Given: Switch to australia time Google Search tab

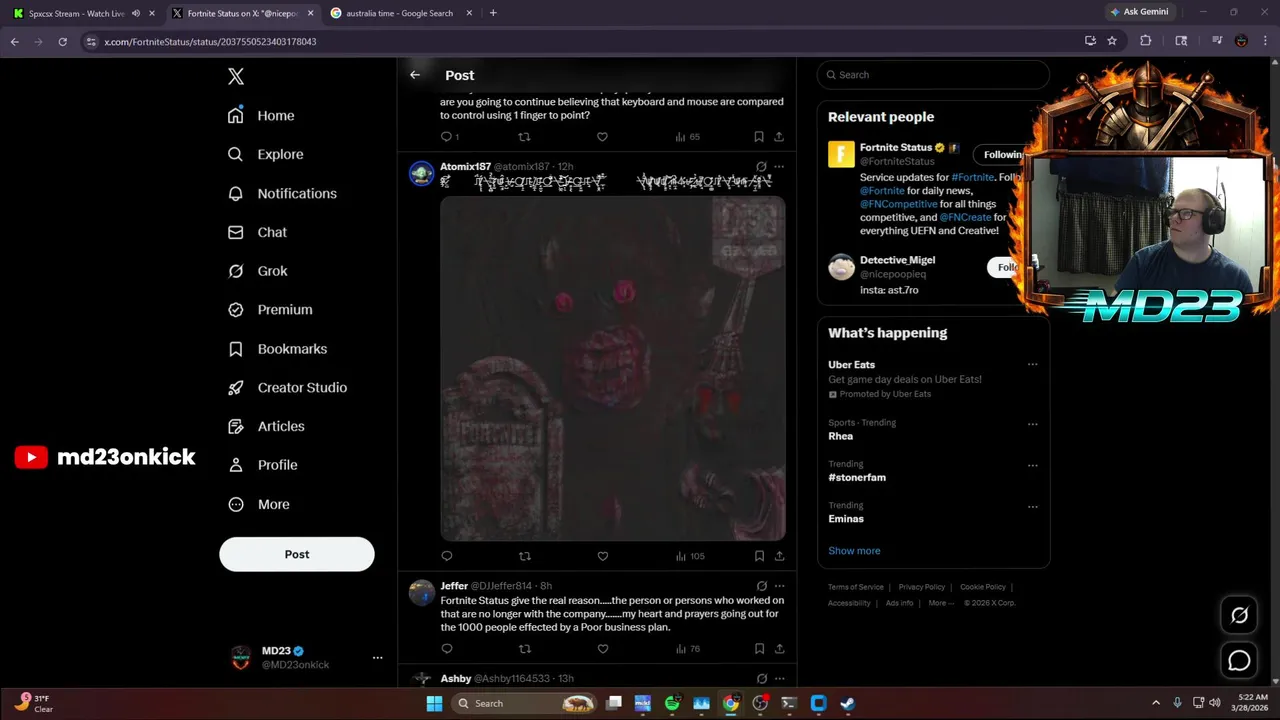Looking at the screenshot, I should point(401,13).
